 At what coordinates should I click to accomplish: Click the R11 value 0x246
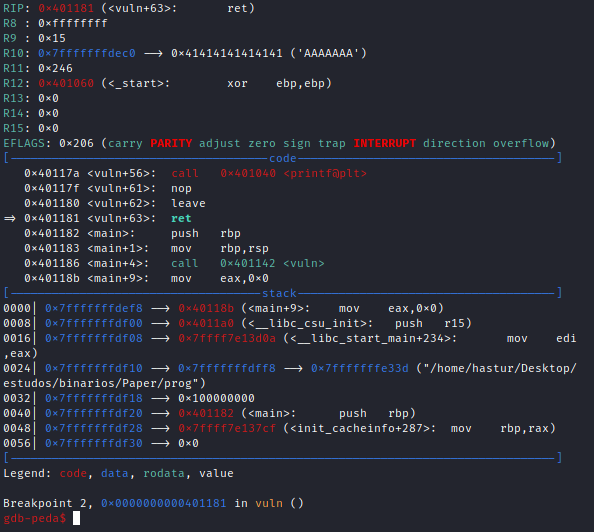(55, 69)
